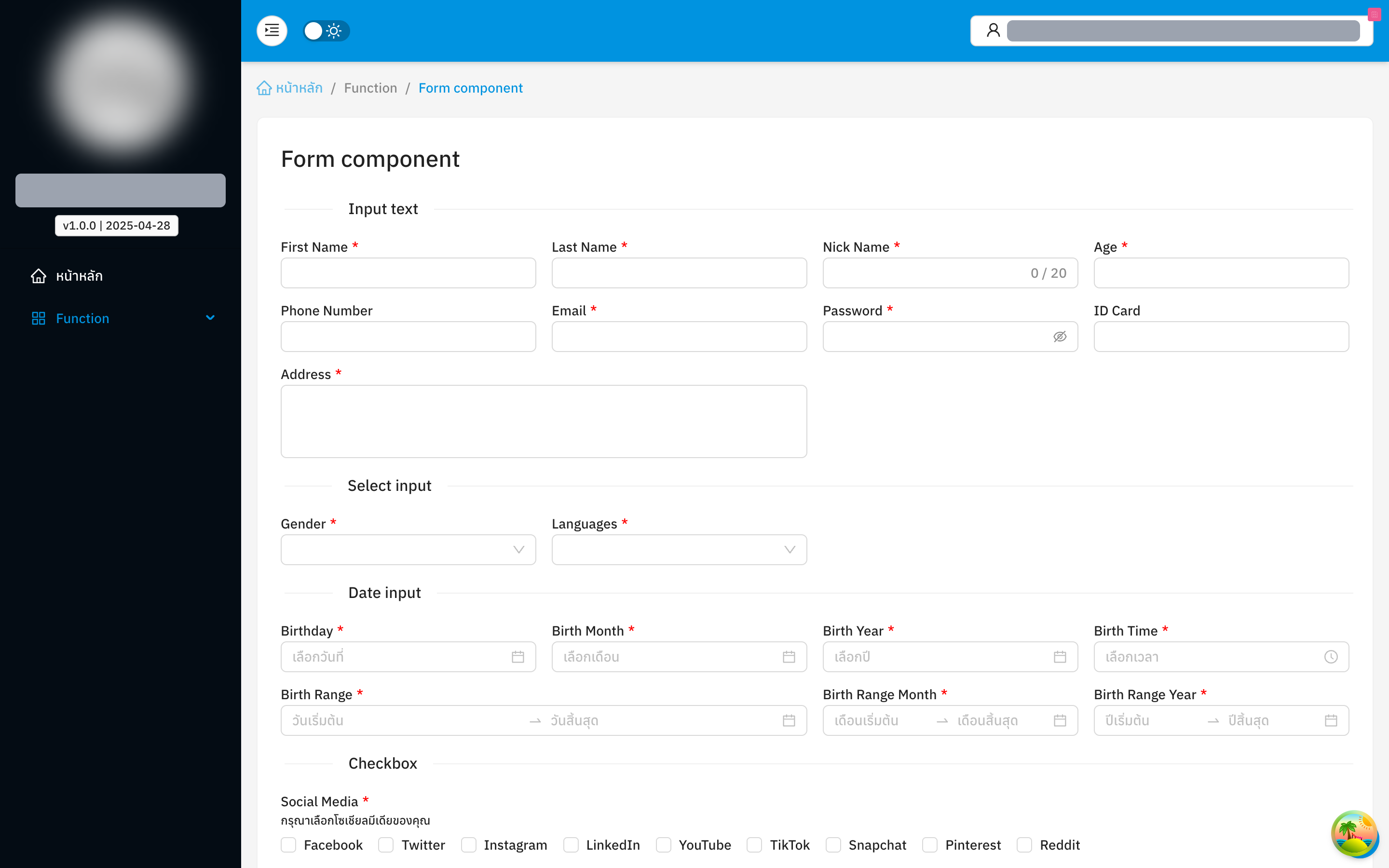Check the Pinterest checkbox
This screenshot has width=1389, height=868.
click(930, 844)
